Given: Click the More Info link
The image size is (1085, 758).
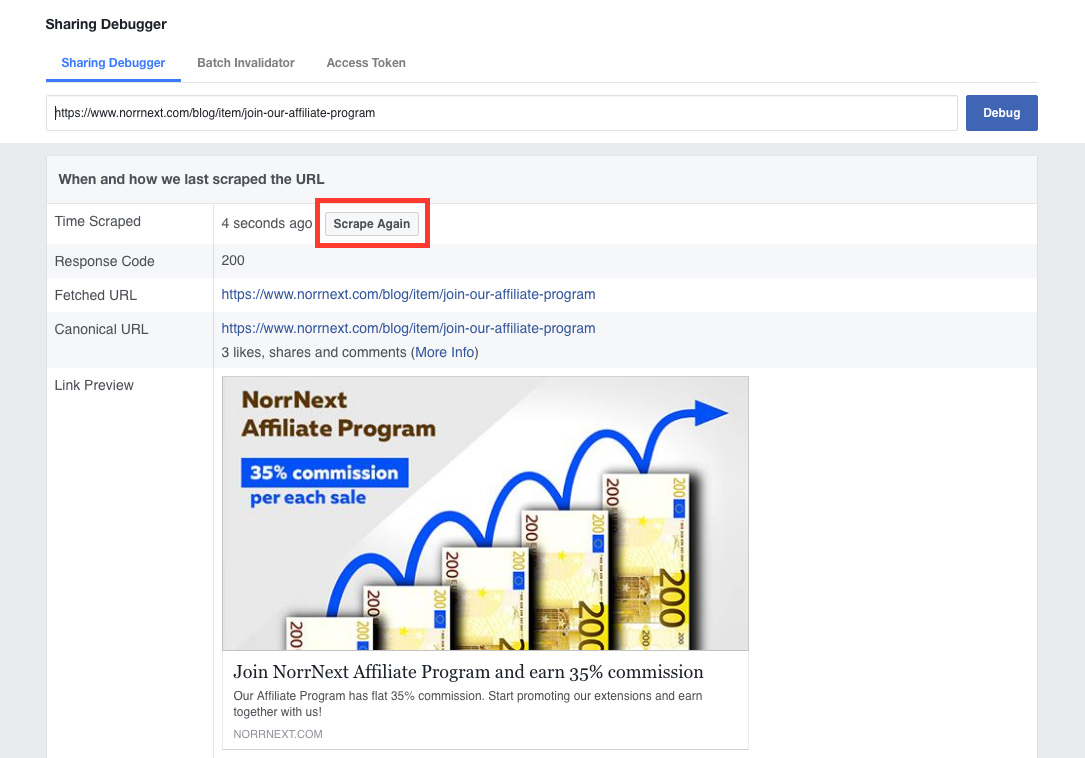Looking at the screenshot, I should pyautogui.click(x=444, y=352).
